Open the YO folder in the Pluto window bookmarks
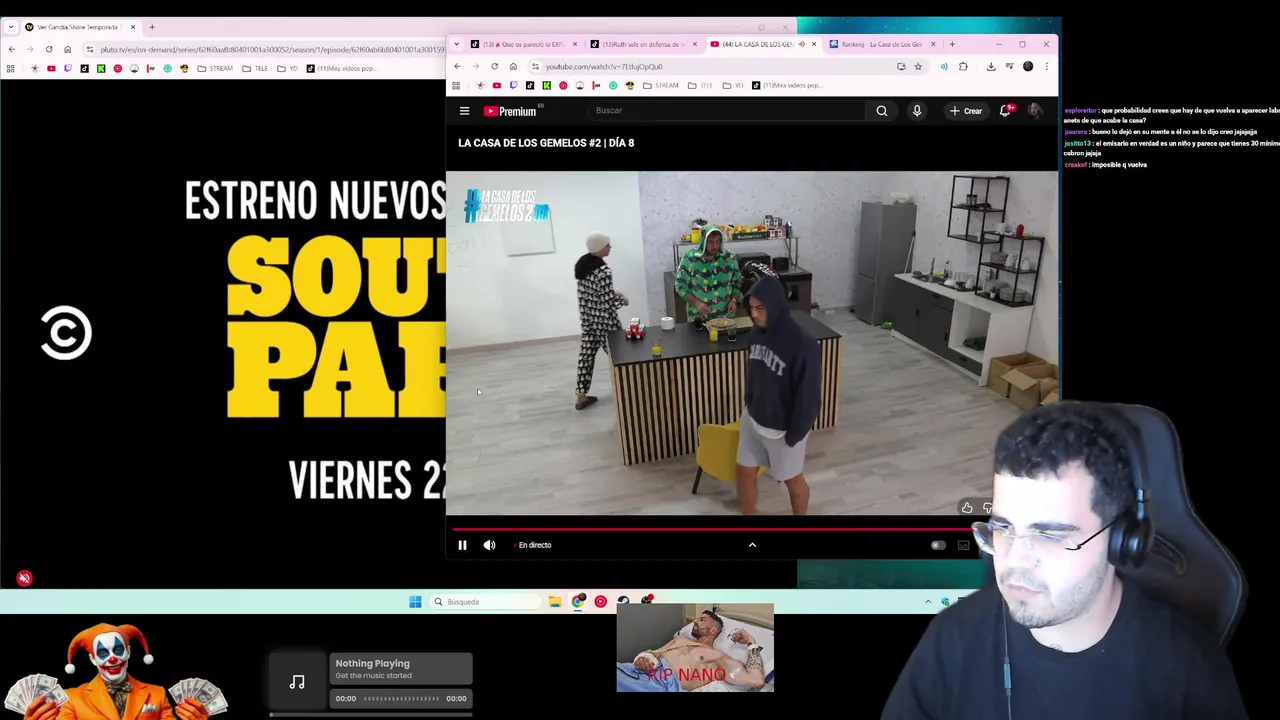The height and width of the screenshot is (720, 1280). point(288,69)
